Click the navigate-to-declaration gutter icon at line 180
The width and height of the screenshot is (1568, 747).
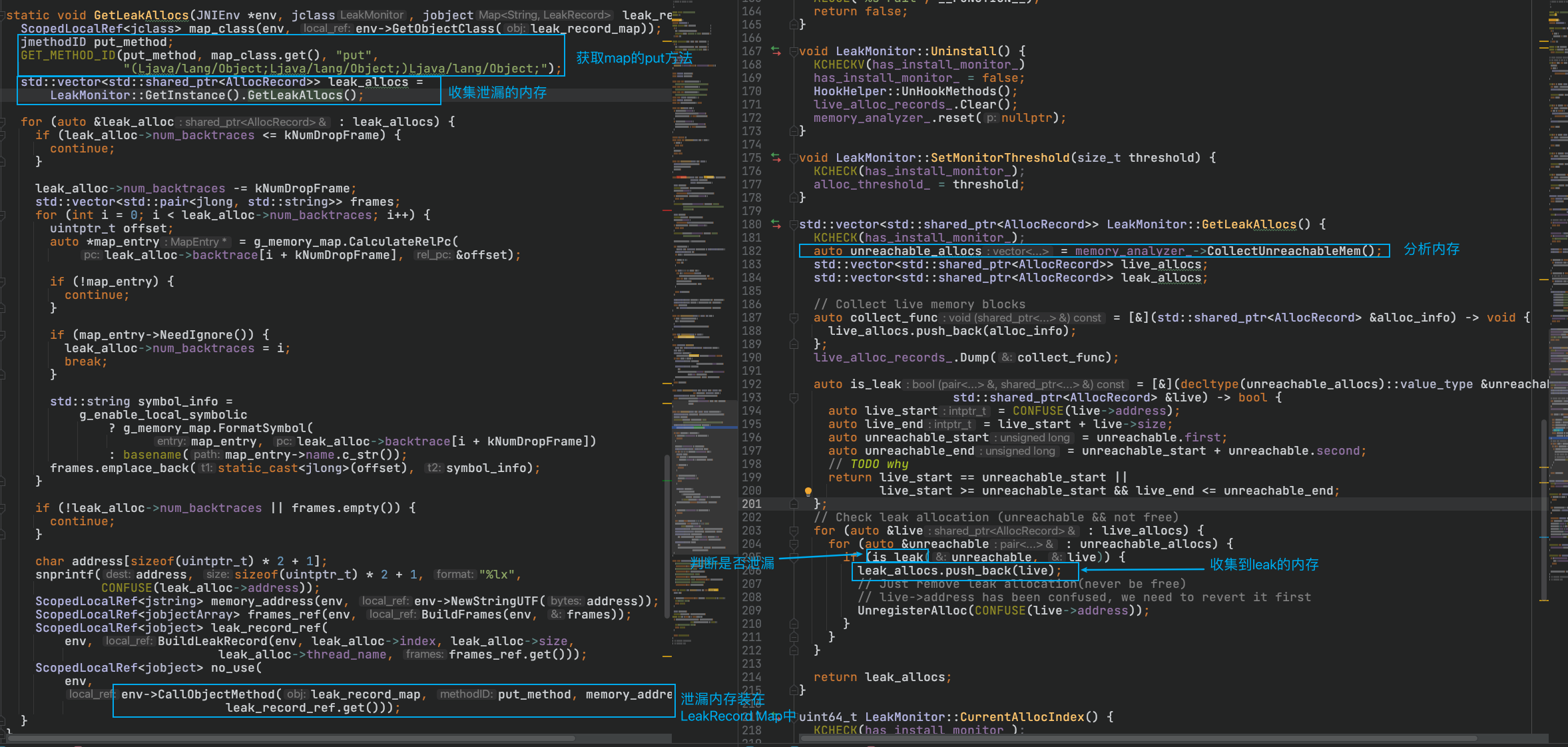point(776,224)
